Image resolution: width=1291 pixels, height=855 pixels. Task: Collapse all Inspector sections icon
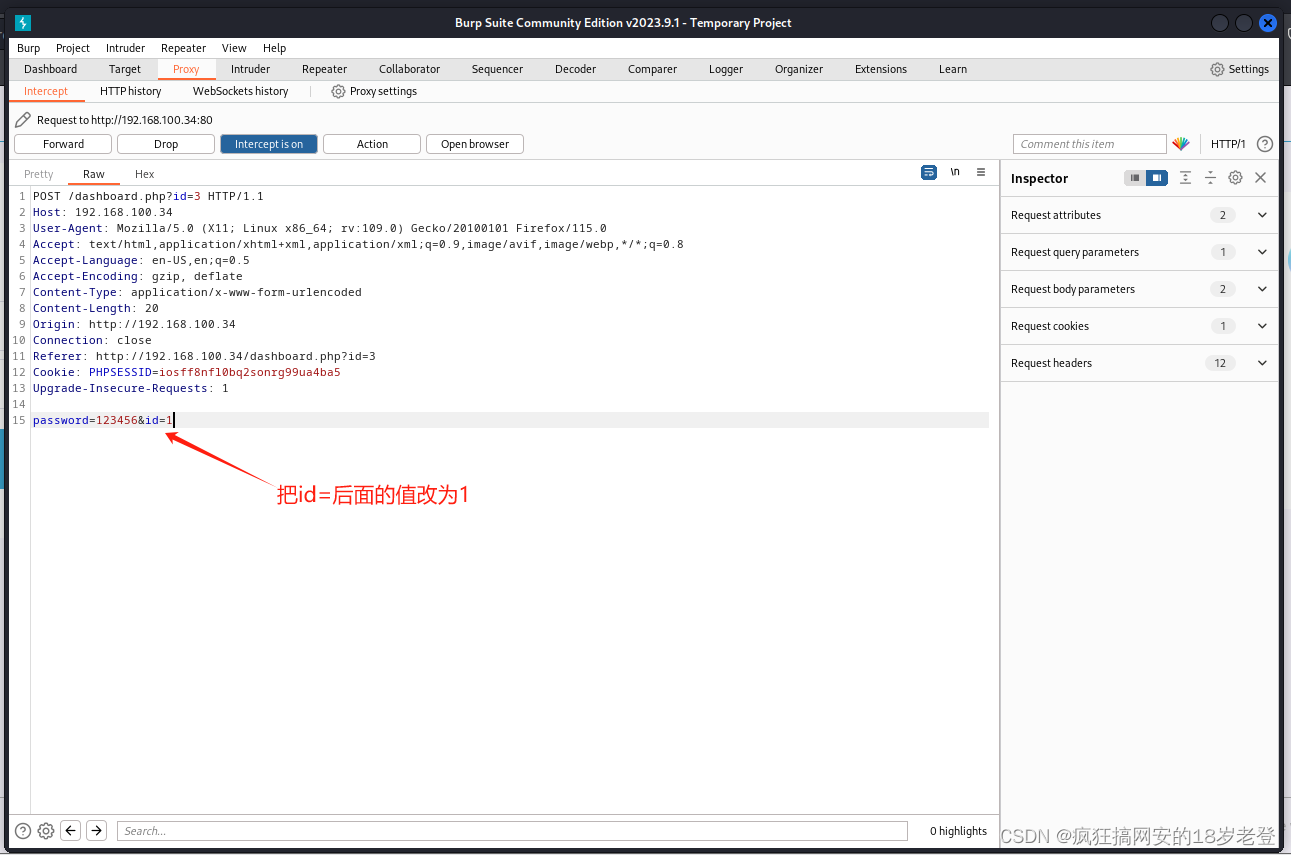(x=1210, y=178)
